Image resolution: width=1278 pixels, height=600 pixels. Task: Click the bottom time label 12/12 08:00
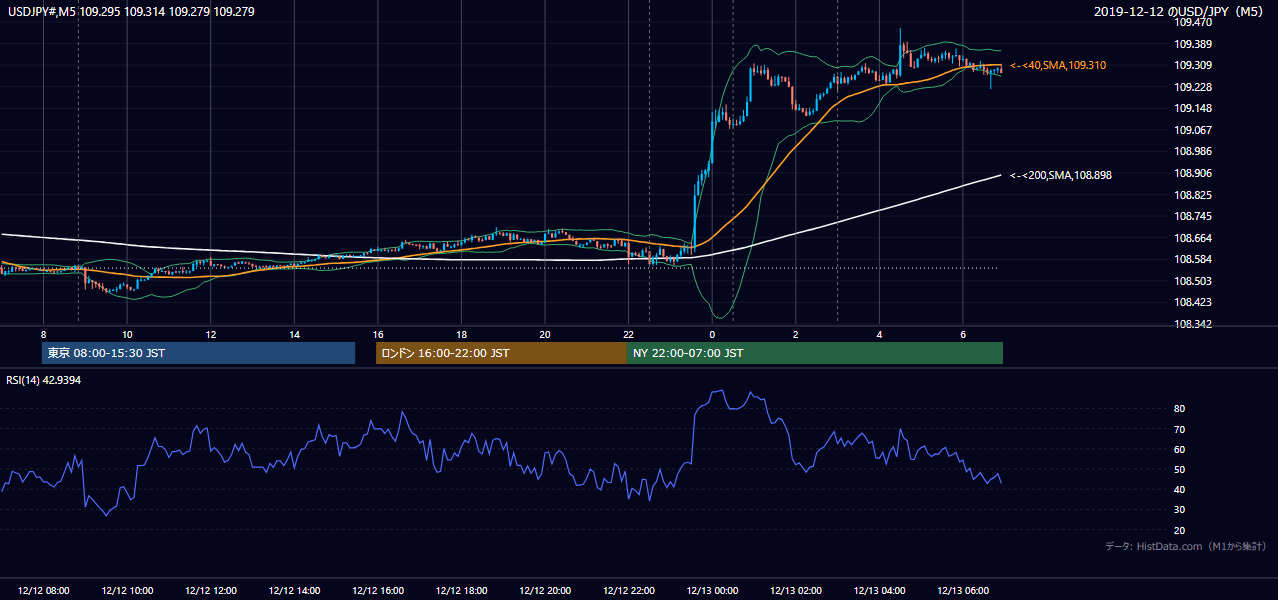point(44,591)
